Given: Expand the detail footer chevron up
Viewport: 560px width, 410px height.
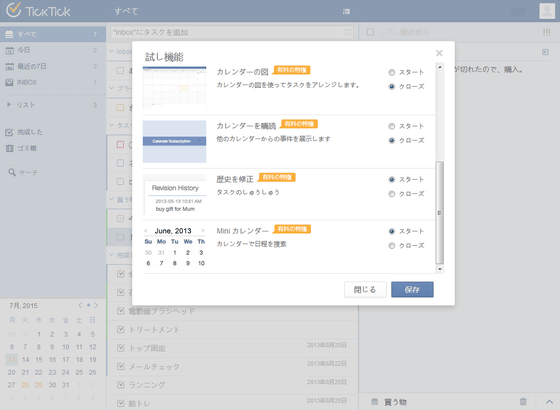Looking at the screenshot, I should click(549, 402).
